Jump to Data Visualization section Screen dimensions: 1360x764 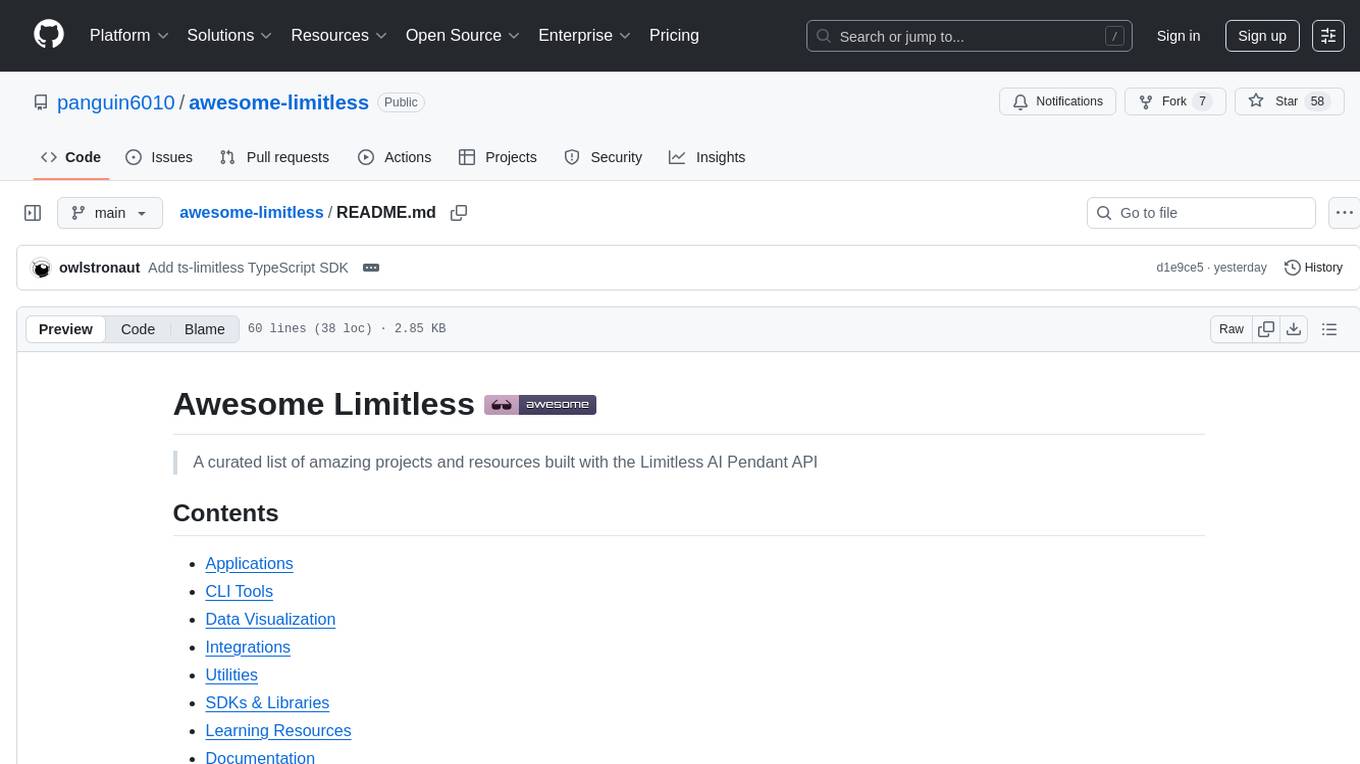click(x=270, y=619)
